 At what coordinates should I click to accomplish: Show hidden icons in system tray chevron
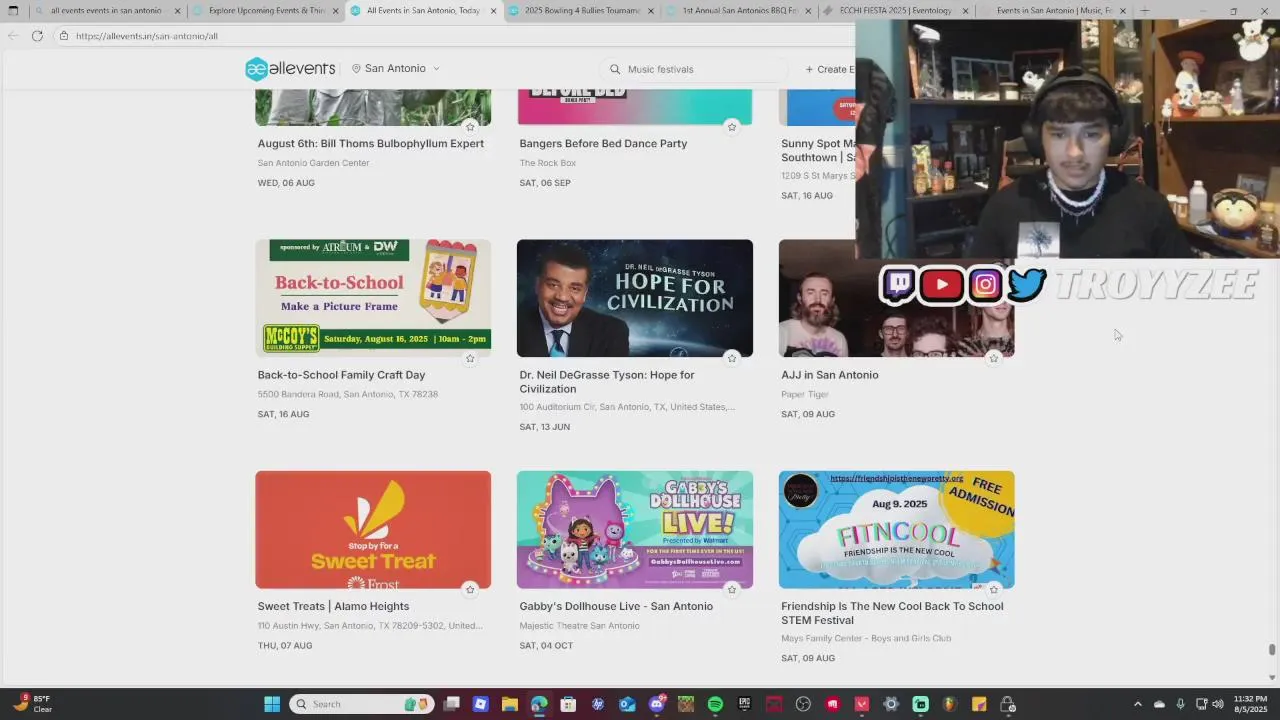pos(1137,704)
